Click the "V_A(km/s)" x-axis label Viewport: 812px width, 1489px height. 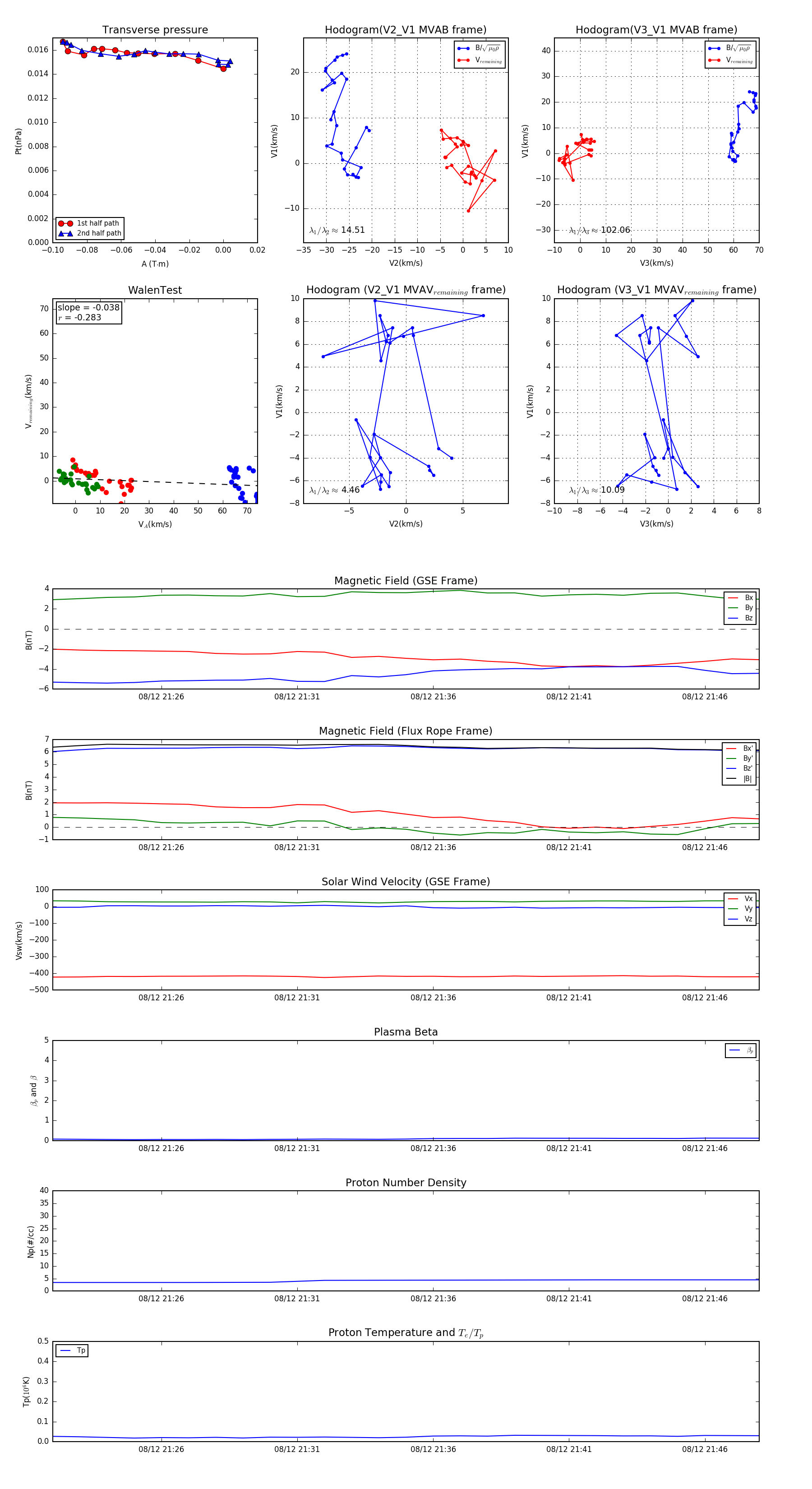point(155,524)
